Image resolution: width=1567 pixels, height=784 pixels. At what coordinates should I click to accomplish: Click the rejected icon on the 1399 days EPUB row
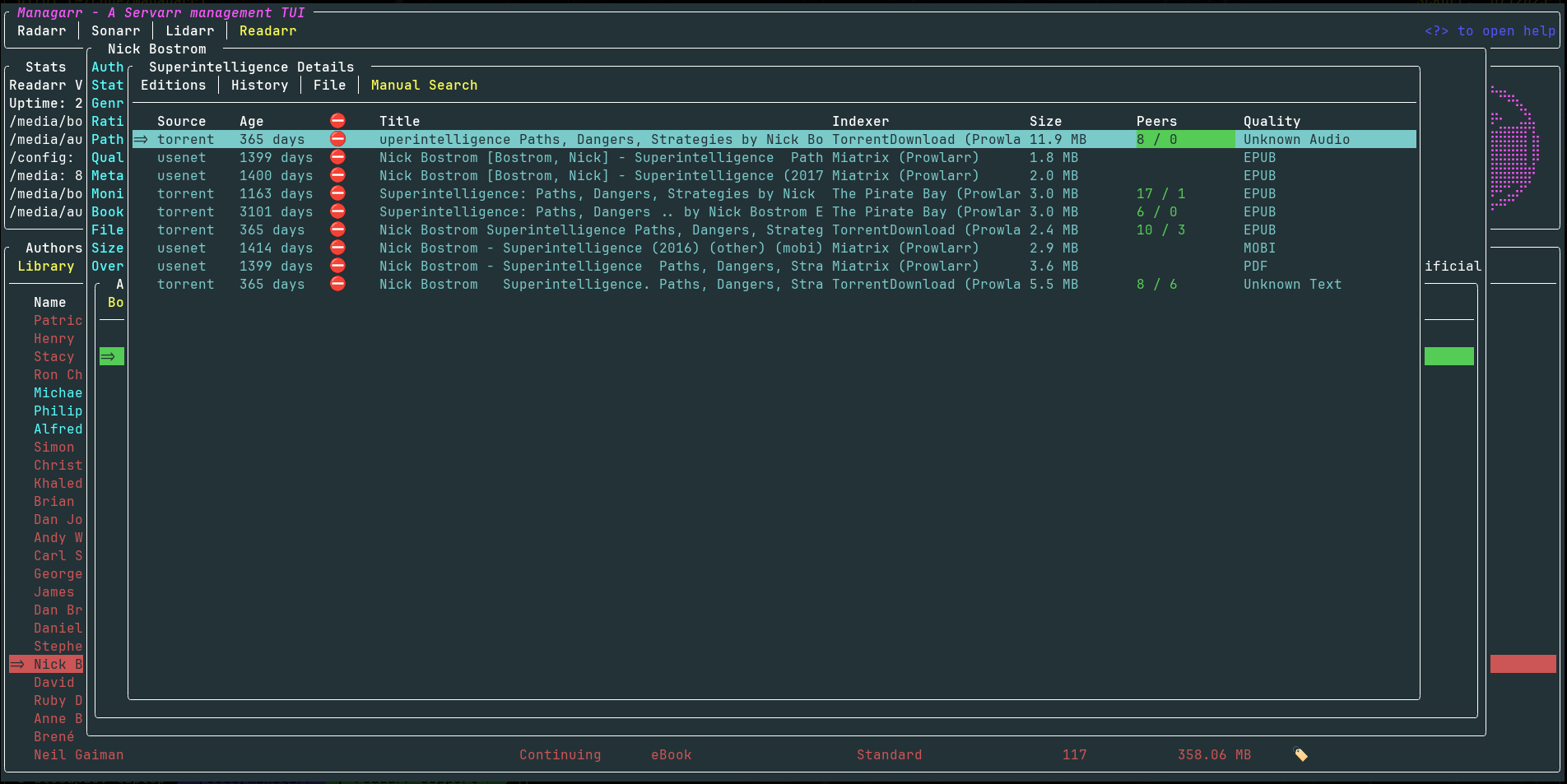[337, 157]
